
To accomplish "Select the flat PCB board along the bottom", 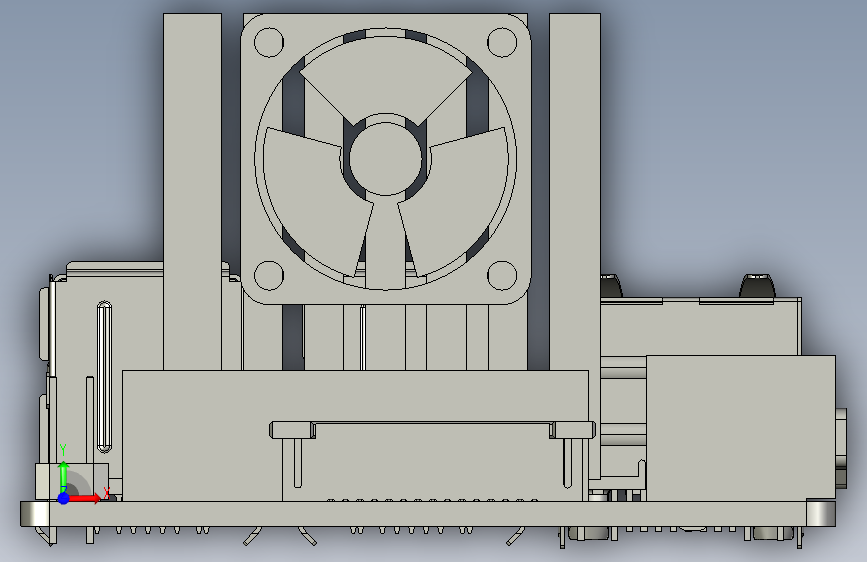I will click(x=427, y=514).
